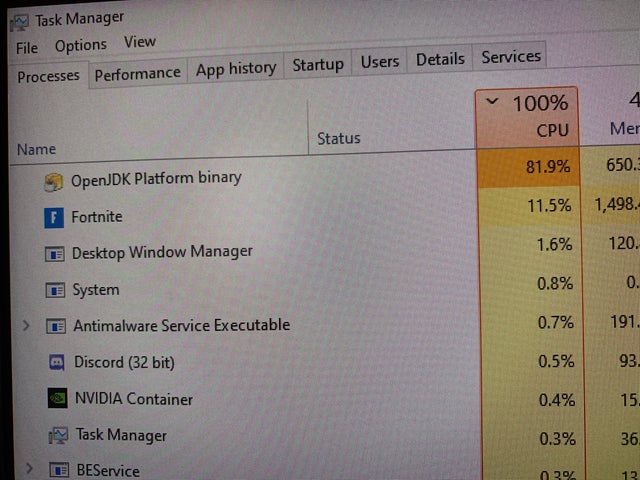Click the Task Manager title bar icon

pyautogui.click(x=19, y=23)
